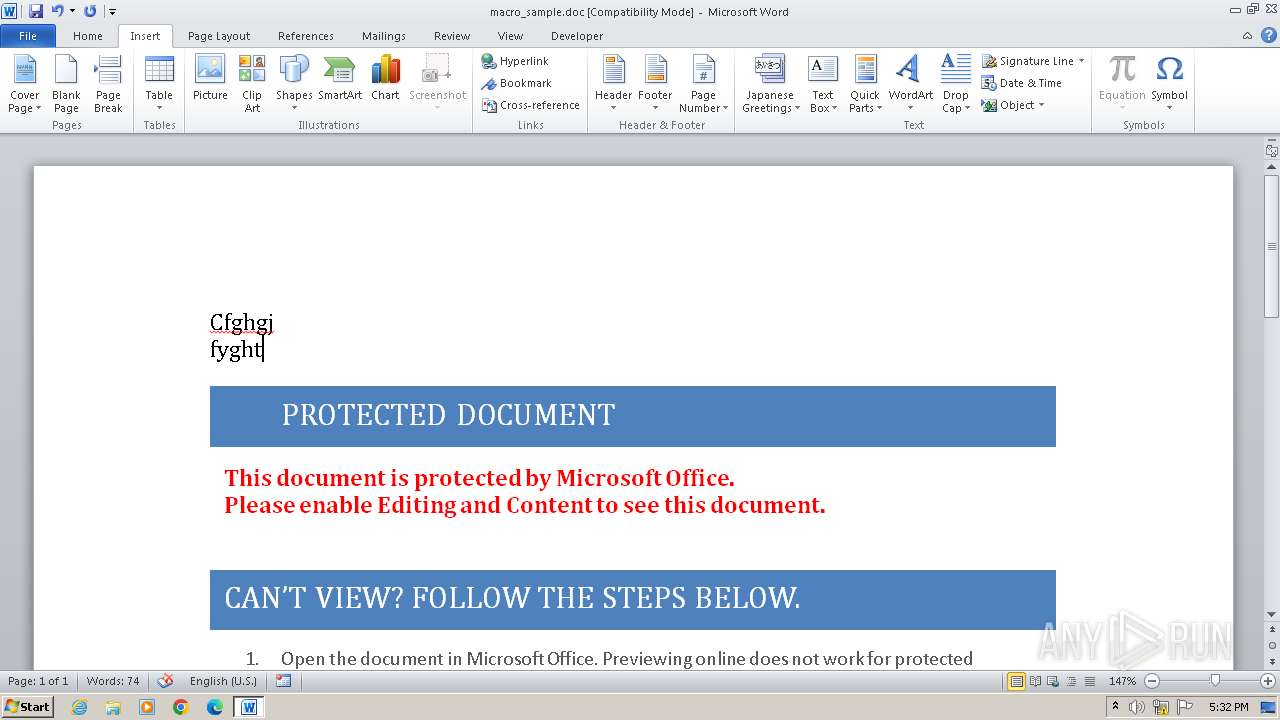
Task: Switch to the Home tab
Action: coord(87,36)
